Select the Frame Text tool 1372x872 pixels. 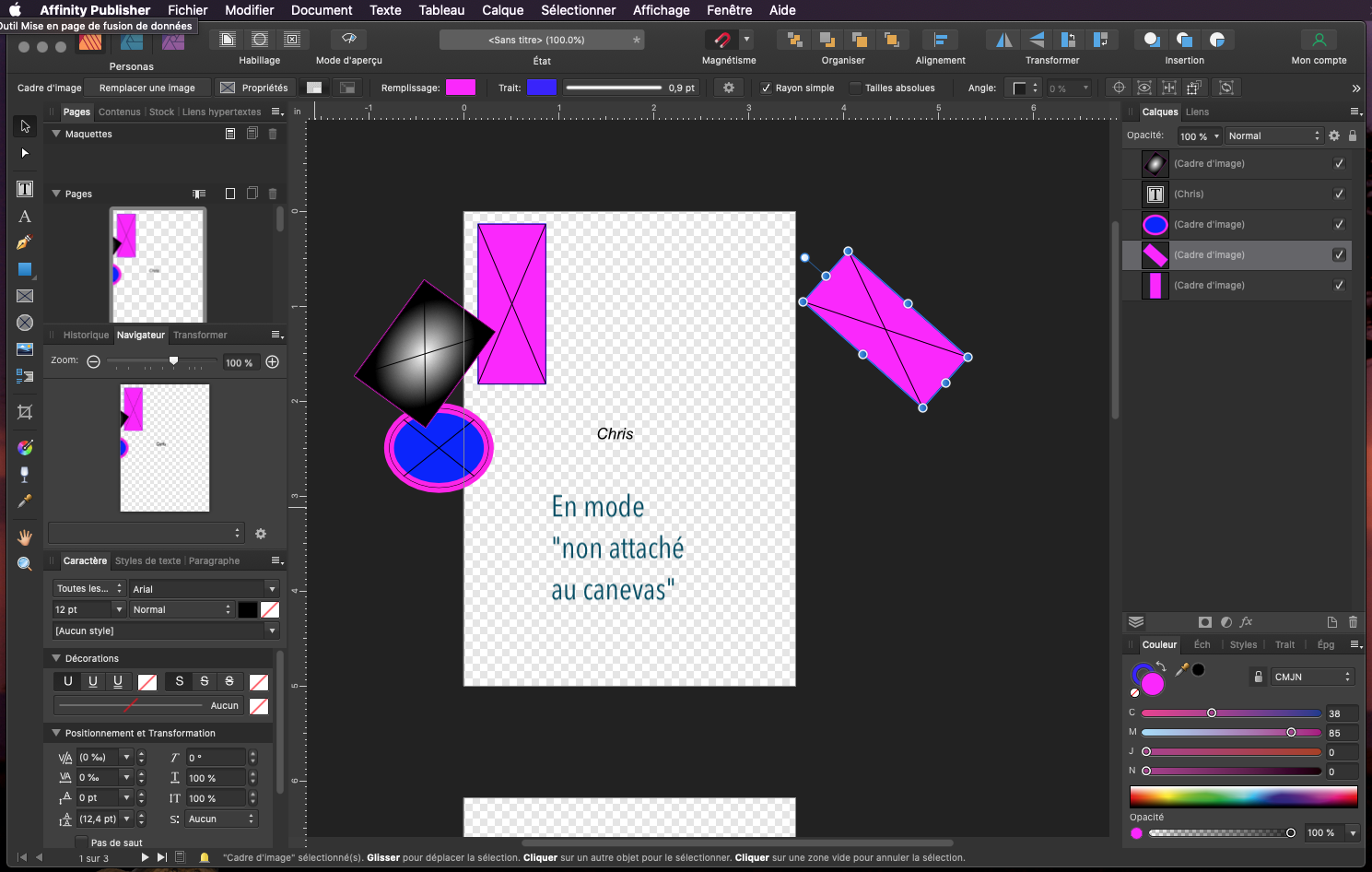(x=25, y=189)
